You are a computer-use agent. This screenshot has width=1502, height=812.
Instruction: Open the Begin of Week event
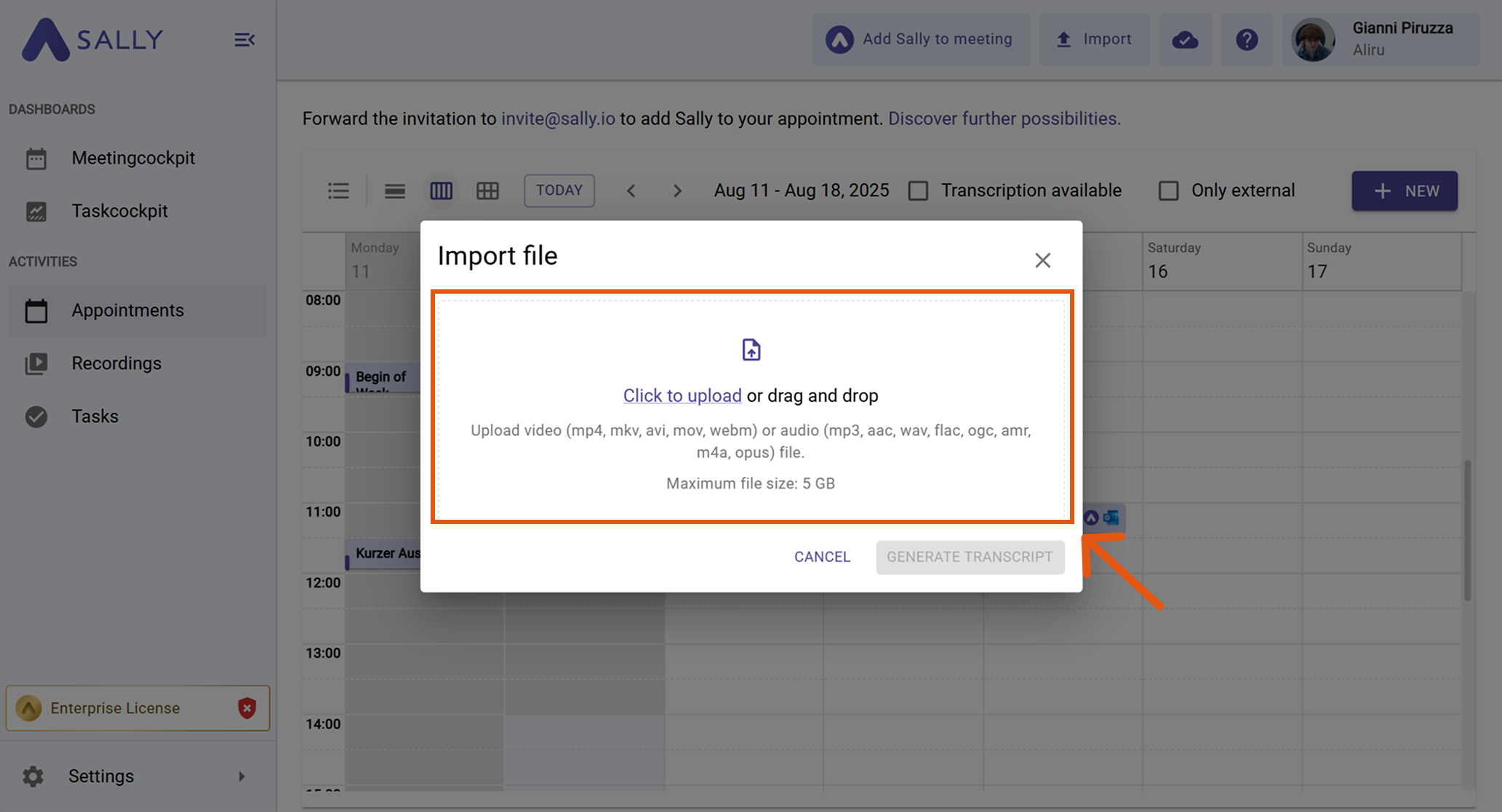(383, 378)
